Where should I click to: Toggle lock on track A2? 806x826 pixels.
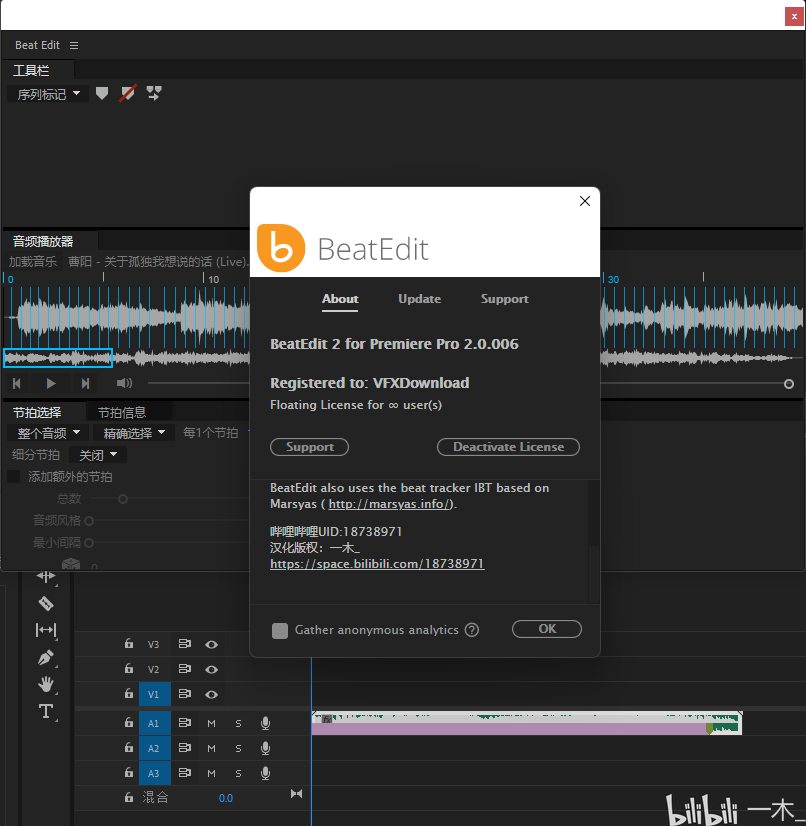pos(129,747)
